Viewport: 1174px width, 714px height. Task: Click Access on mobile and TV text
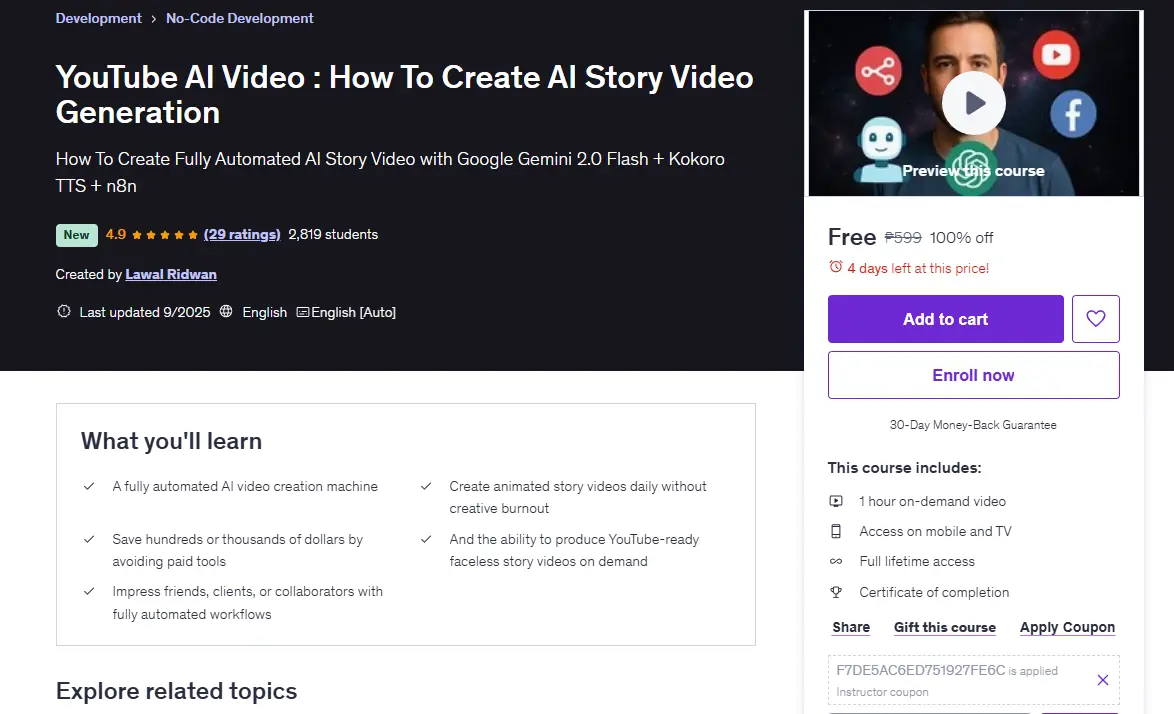coord(935,531)
